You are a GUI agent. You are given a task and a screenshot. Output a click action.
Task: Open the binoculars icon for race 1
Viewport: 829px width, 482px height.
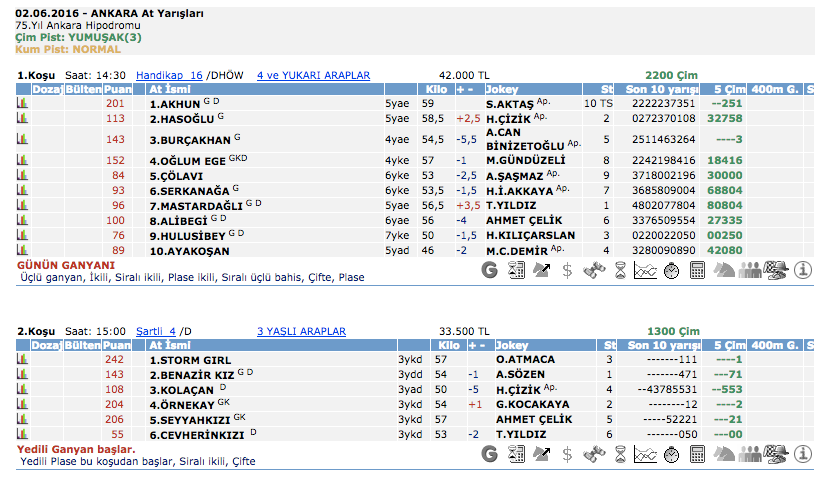(594, 269)
